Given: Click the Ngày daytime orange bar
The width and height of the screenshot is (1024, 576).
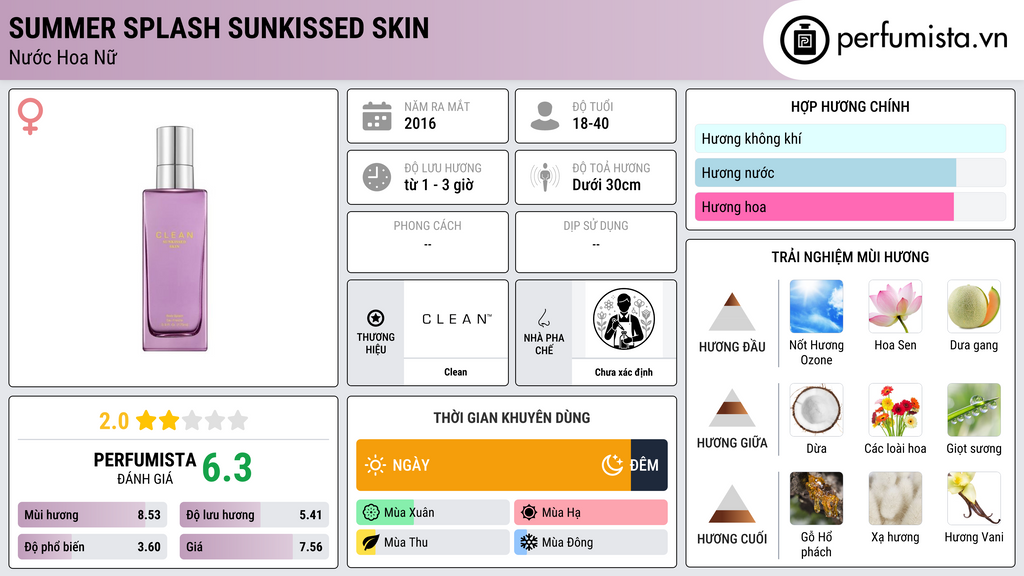Looking at the screenshot, I should pyautogui.click(x=493, y=465).
